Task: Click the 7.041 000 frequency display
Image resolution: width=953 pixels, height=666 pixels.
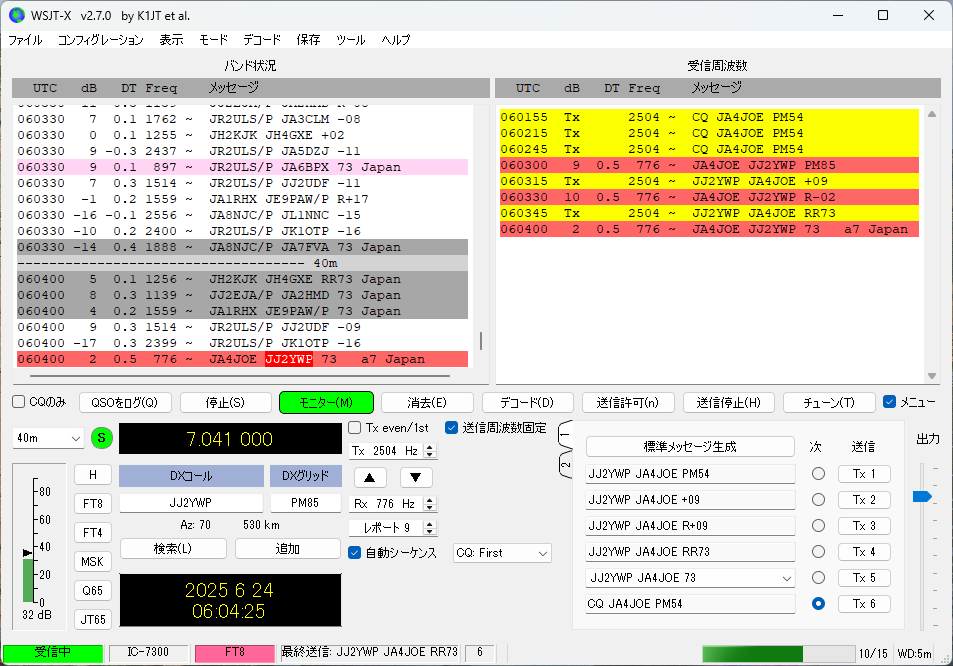Action: point(230,439)
